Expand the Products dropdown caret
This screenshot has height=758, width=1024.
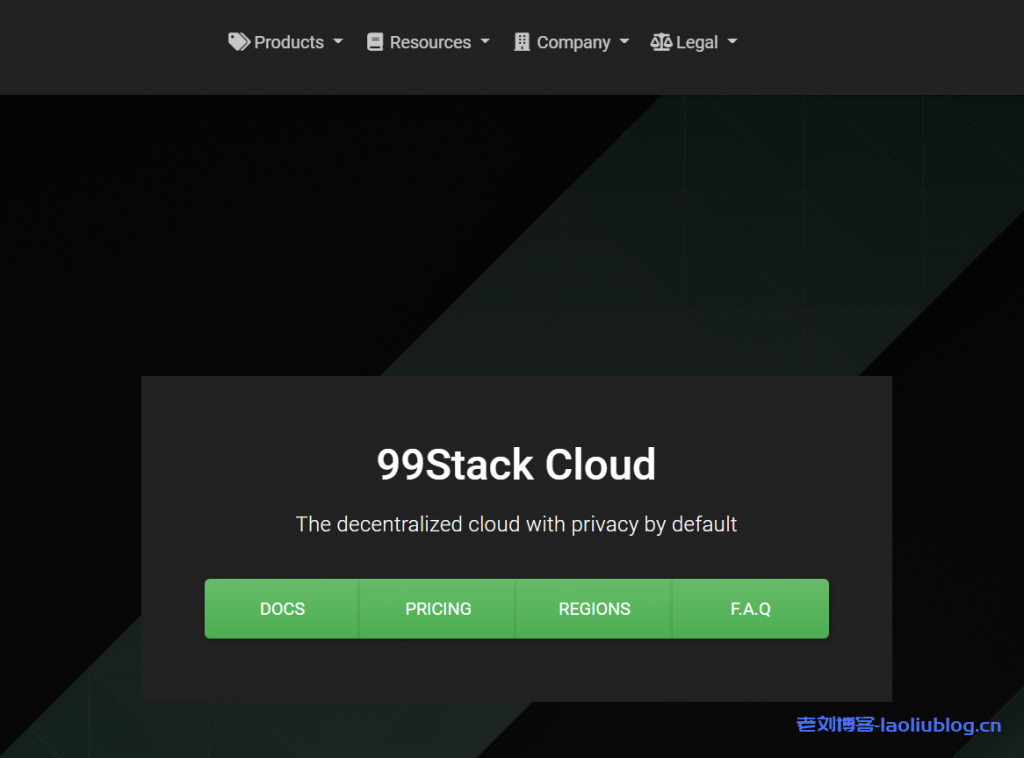tap(338, 42)
